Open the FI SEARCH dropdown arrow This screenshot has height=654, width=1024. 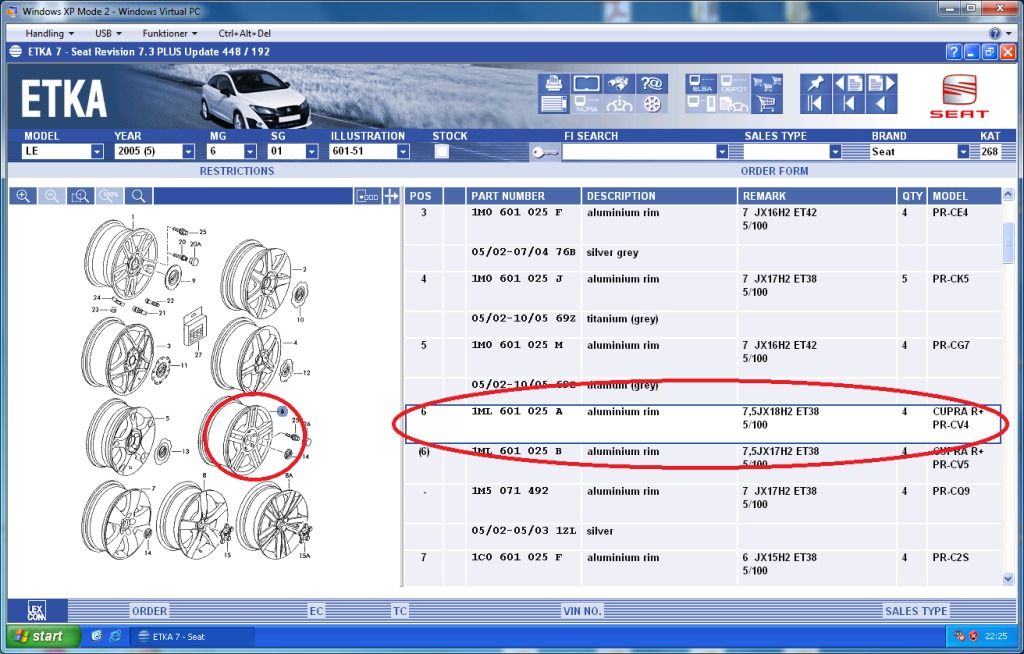click(x=722, y=152)
